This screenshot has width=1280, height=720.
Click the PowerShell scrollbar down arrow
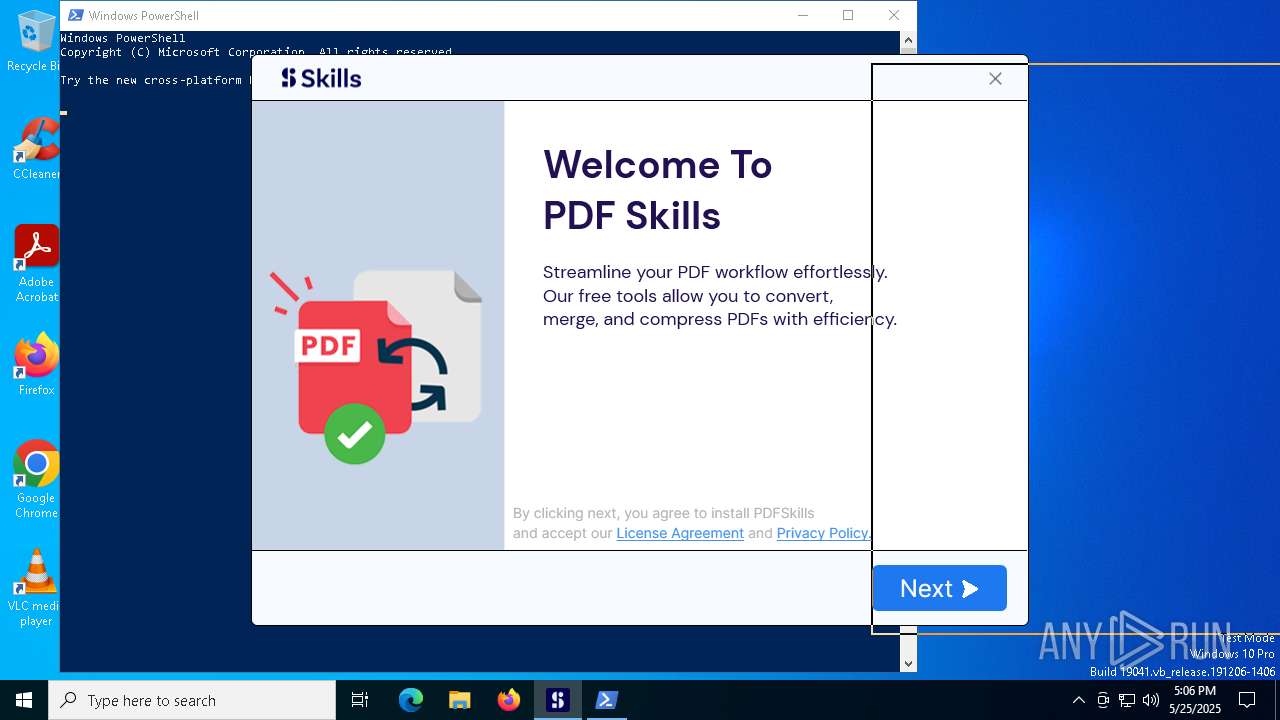click(x=908, y=663)
